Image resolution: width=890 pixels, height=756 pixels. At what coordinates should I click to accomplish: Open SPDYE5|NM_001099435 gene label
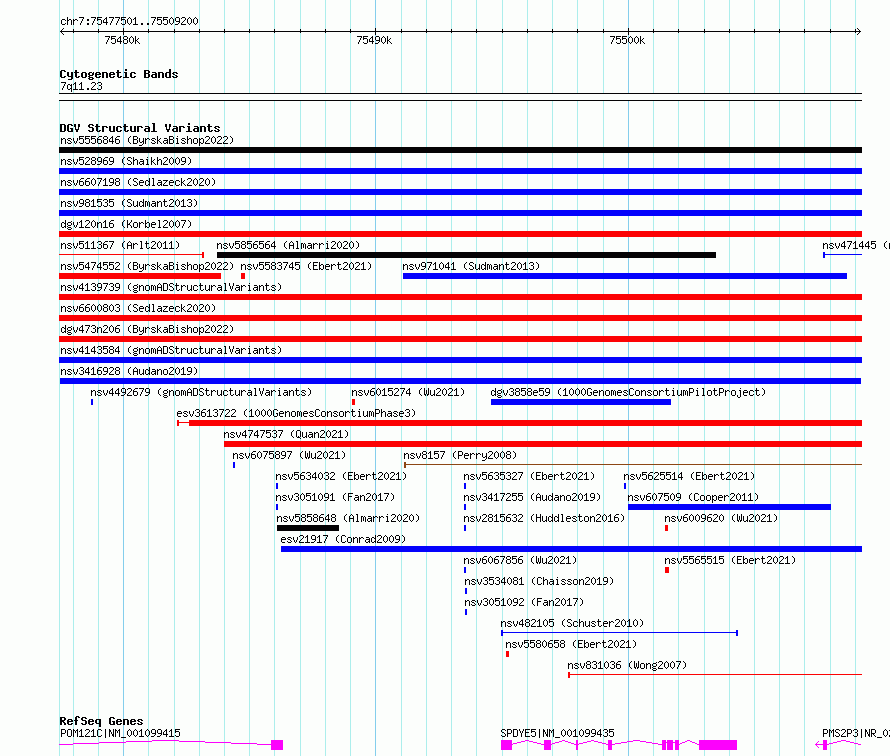tap(557, 733)
